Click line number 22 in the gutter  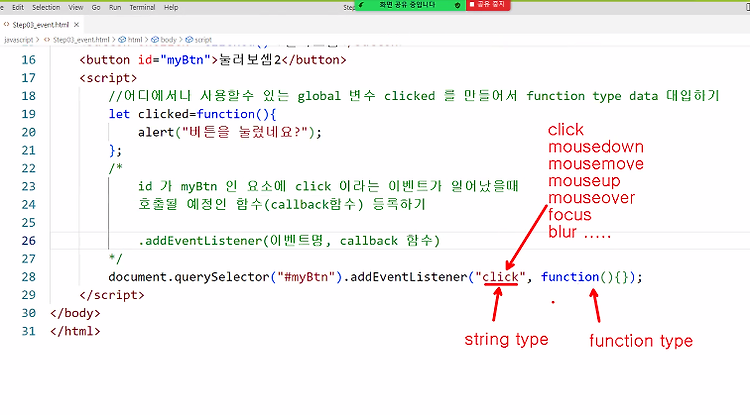29,168
